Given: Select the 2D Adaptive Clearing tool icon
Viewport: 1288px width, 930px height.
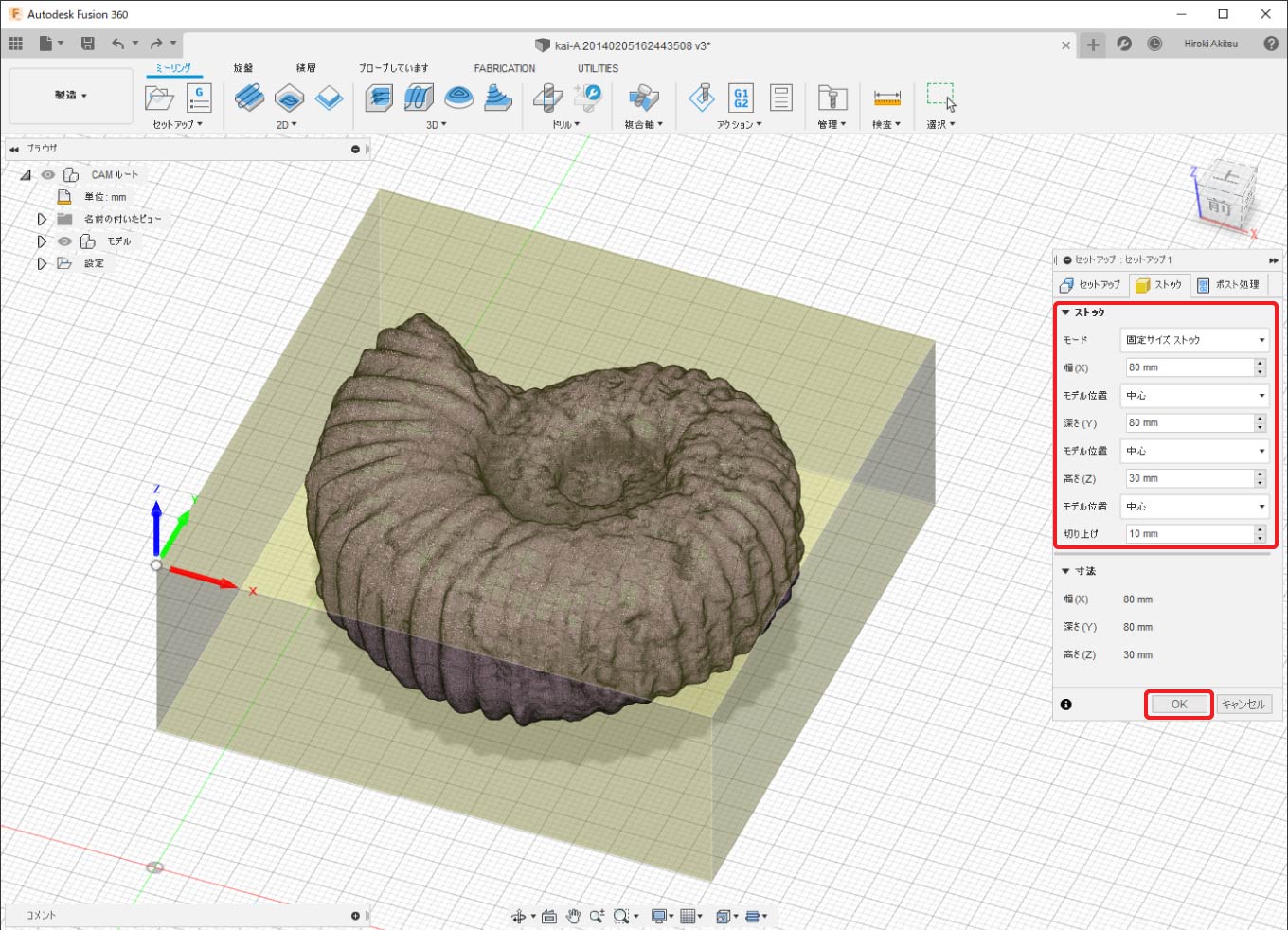Looking at the screenshot, I should [249, 98].
